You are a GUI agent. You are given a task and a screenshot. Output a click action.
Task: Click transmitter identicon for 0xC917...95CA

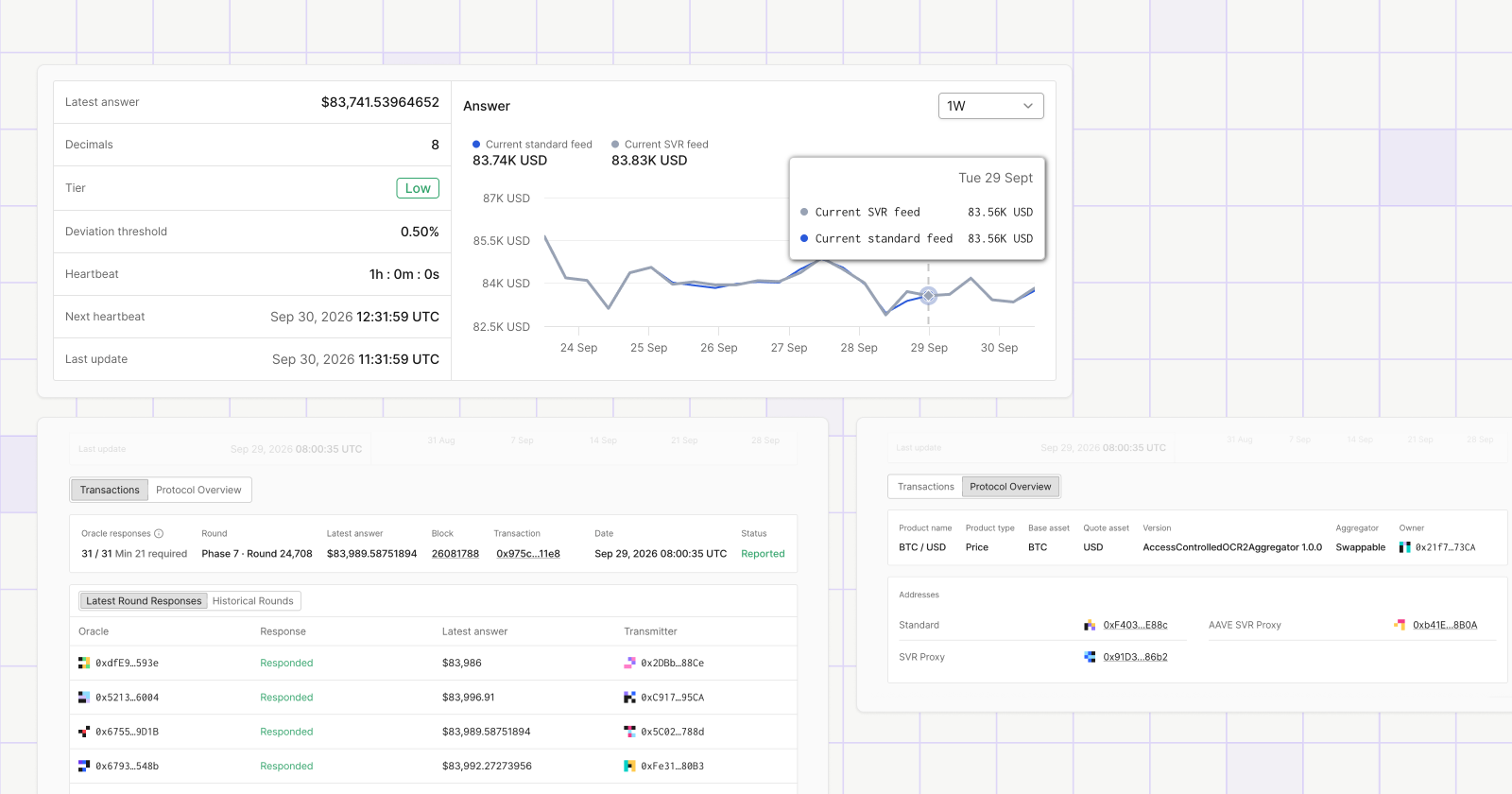click(629, 698)
